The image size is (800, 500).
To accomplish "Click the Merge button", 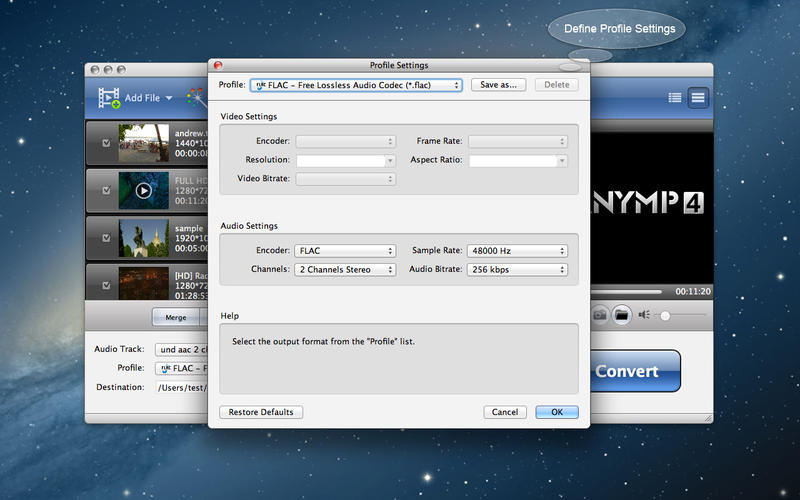I will [176, 317].
